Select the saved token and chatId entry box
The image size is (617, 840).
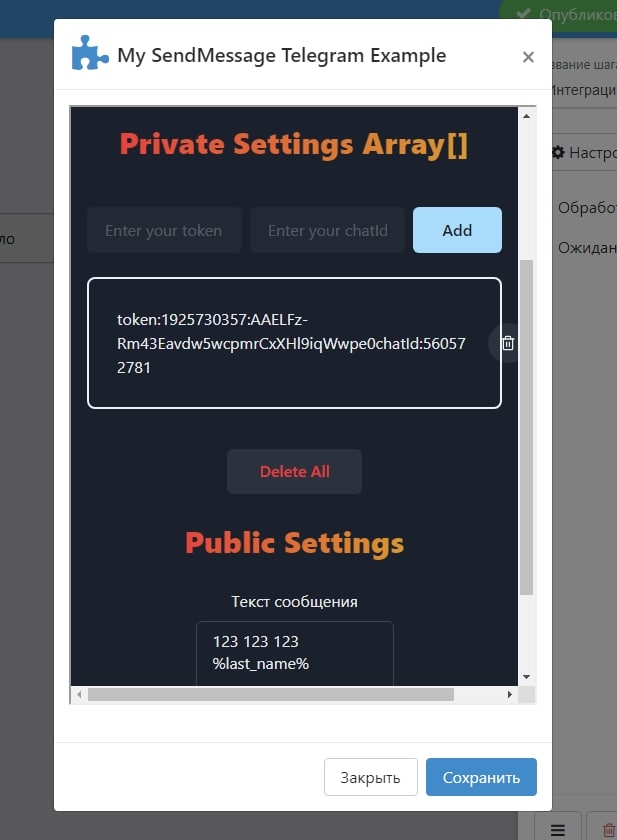pyautogui.click(x=290, y=343)
